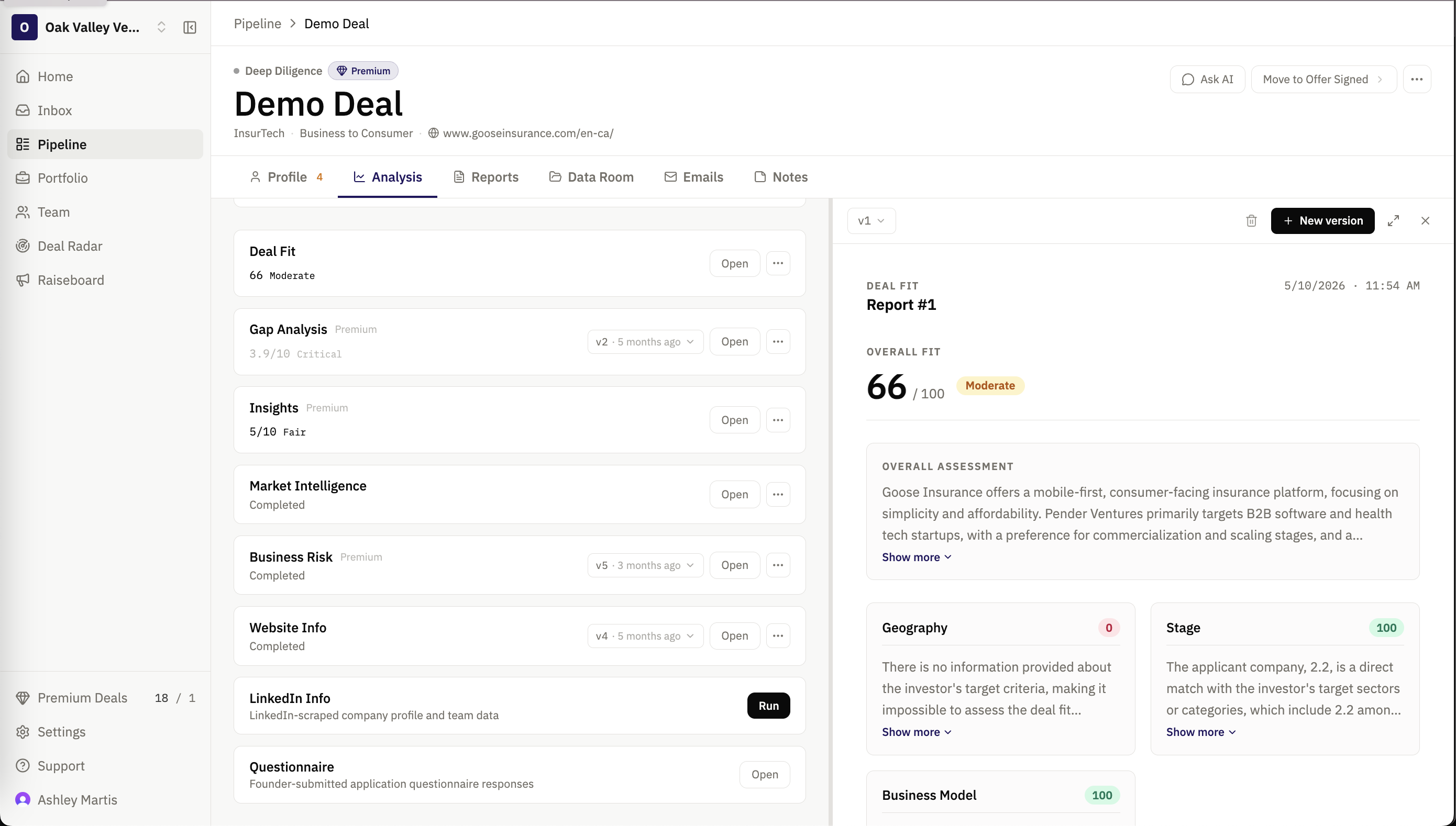Viewport: 1456px width, 826px height.
Task: Create a New version of the report
Action: (x=1322, y=221)
